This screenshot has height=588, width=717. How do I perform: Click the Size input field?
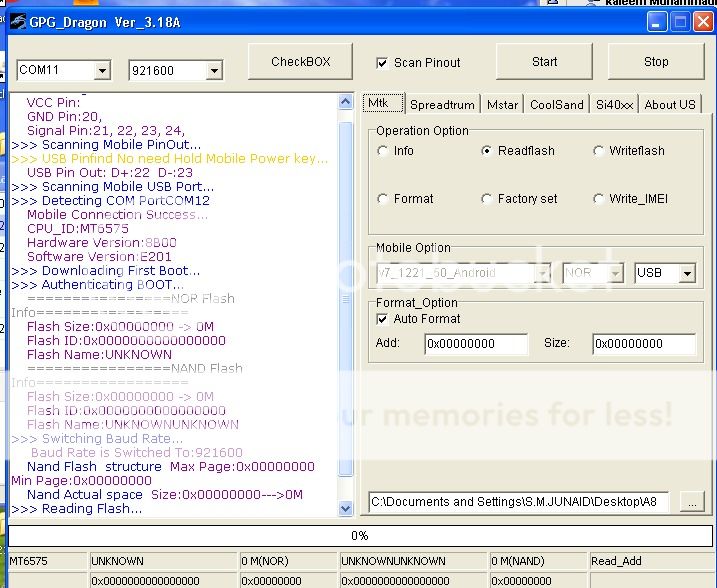point(644,344)
